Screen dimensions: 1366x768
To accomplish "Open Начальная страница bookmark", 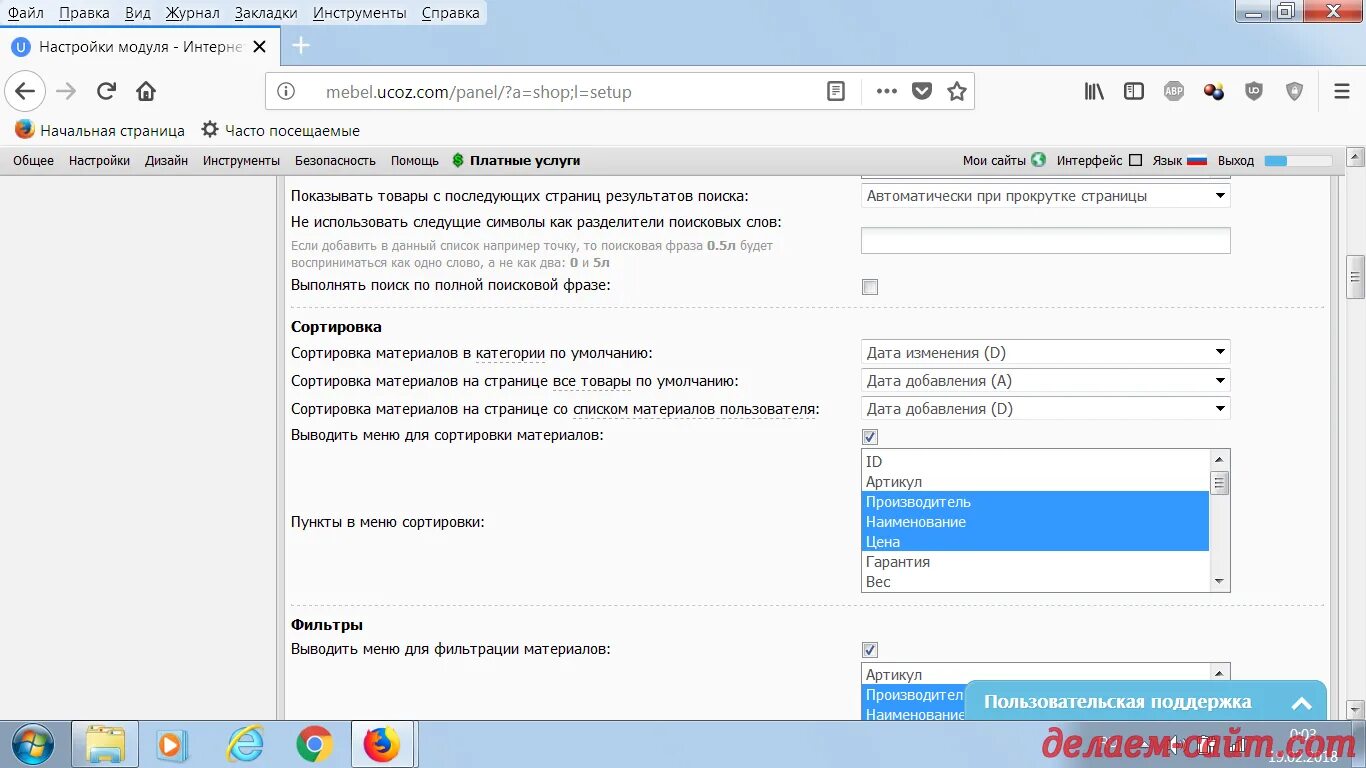I will tap(100, 130).
